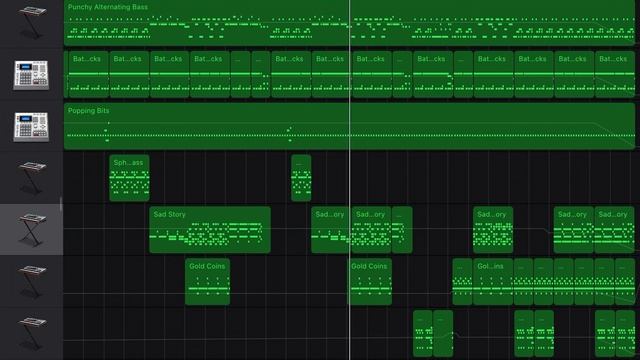
Task: Choose the keyboard icon of the unlabeled bottom track
Action: 32,333
